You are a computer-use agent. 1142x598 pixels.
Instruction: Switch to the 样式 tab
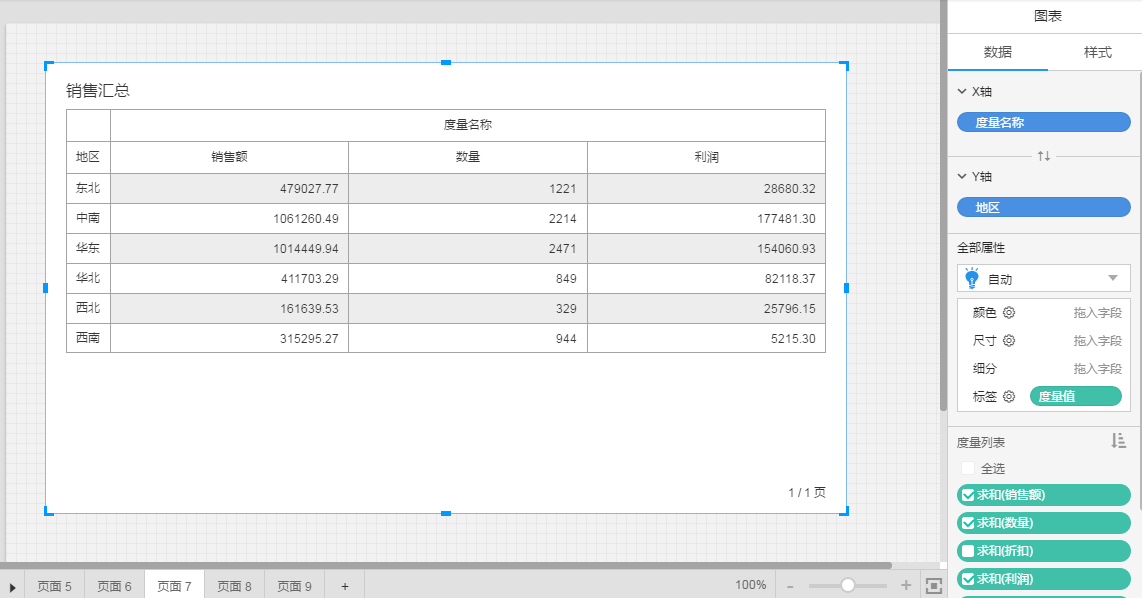1097,52
